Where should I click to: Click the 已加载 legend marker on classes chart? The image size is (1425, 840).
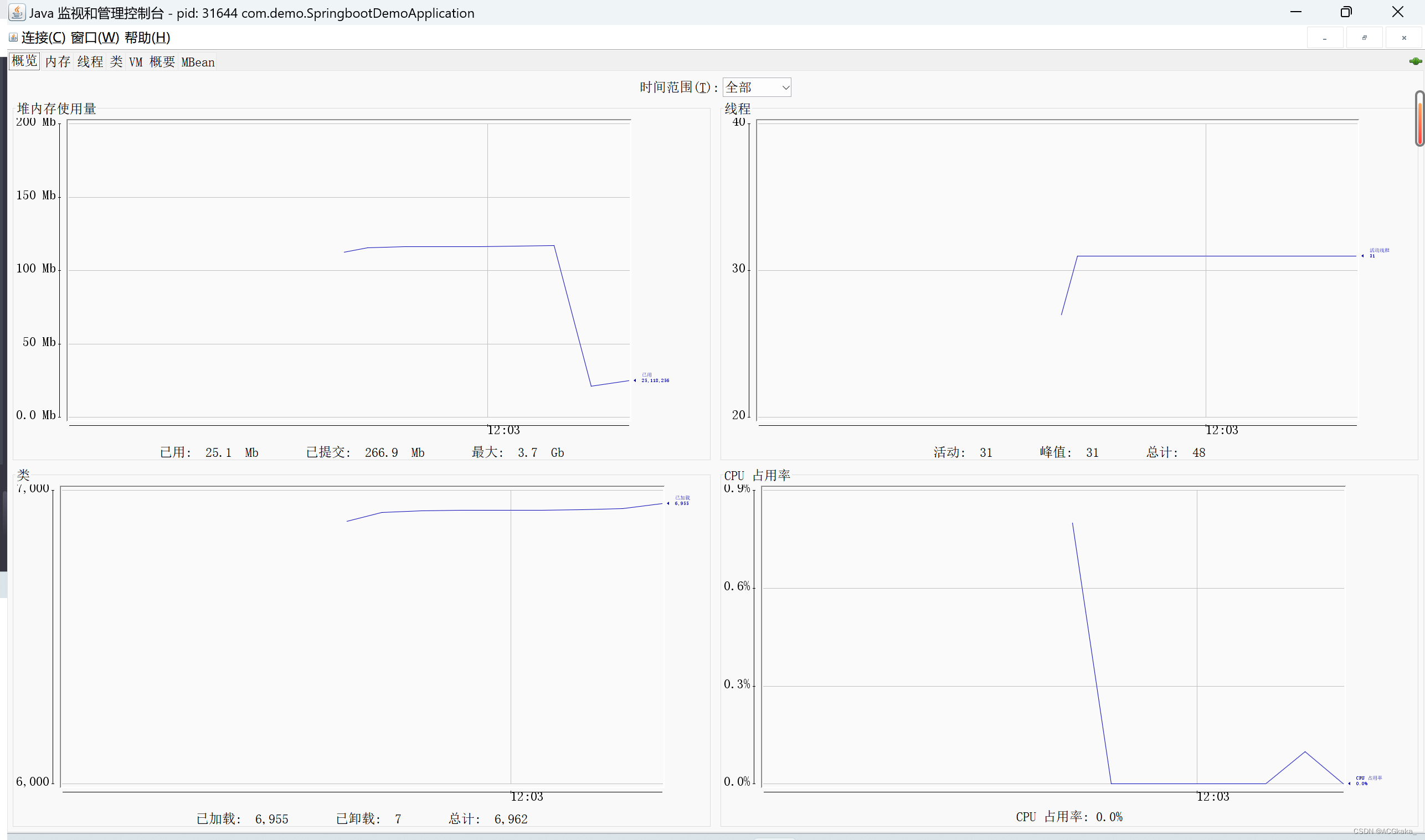[679, 501]
